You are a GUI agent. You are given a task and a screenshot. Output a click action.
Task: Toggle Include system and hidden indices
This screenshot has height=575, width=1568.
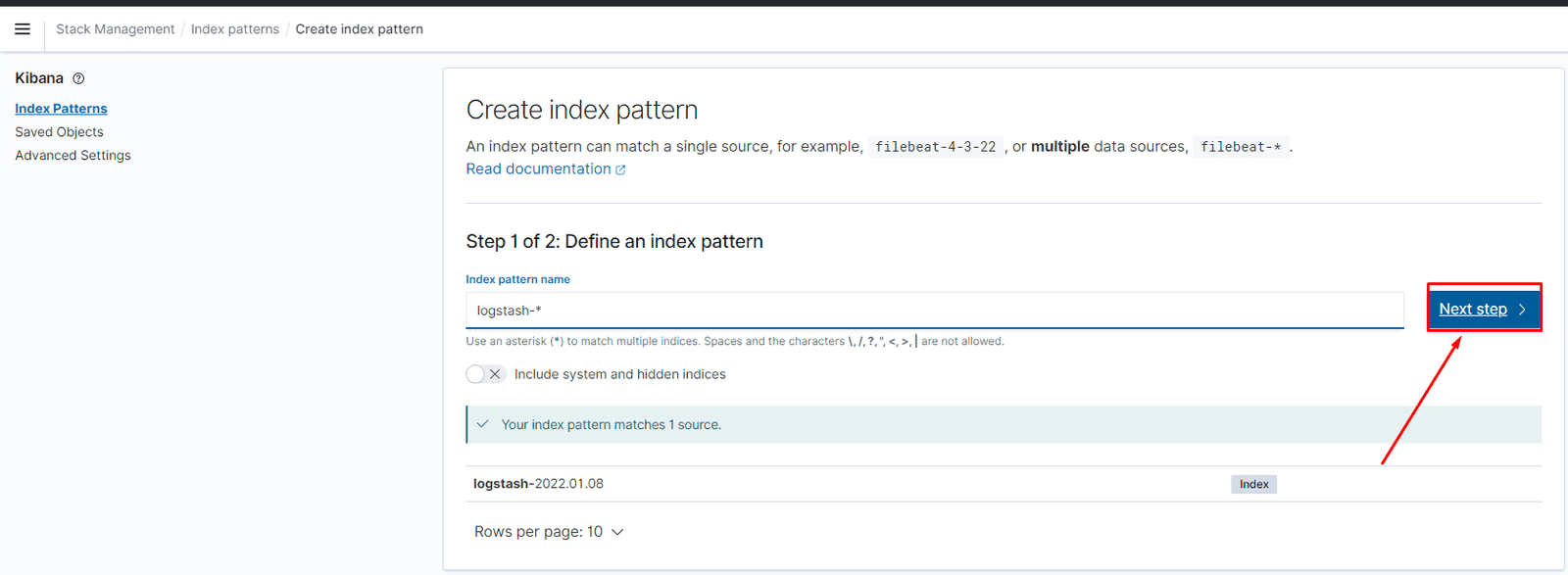click(486, 374)
